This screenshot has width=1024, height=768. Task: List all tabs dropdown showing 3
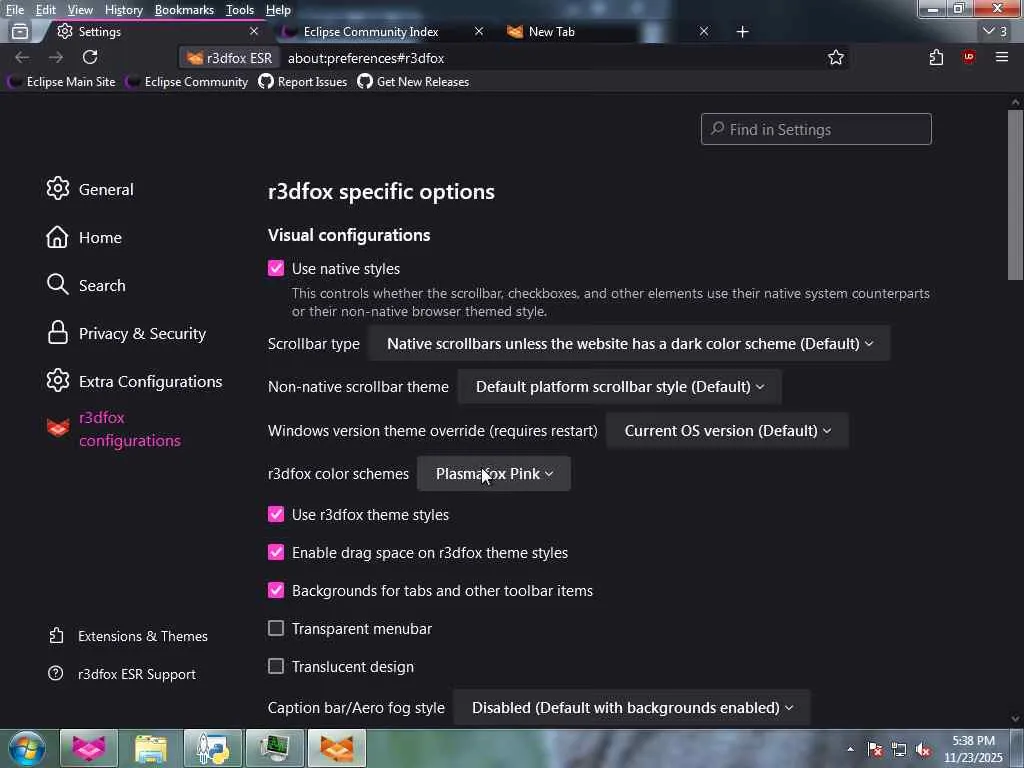(x=995, y=31)
